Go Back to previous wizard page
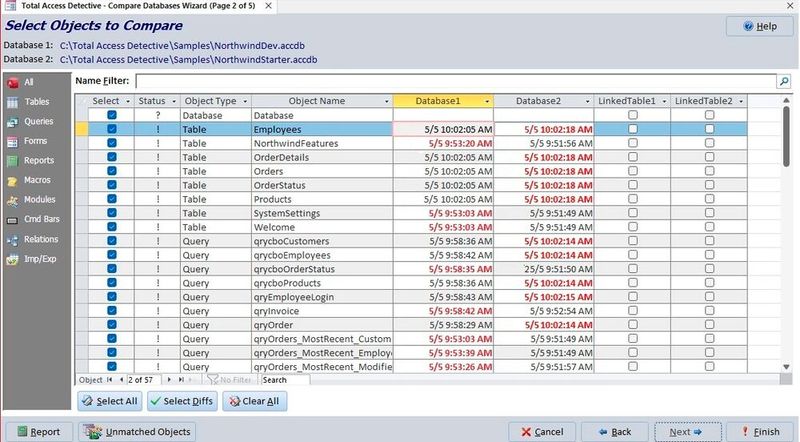Screen dimensions: 800x442 tap(615, 432)
